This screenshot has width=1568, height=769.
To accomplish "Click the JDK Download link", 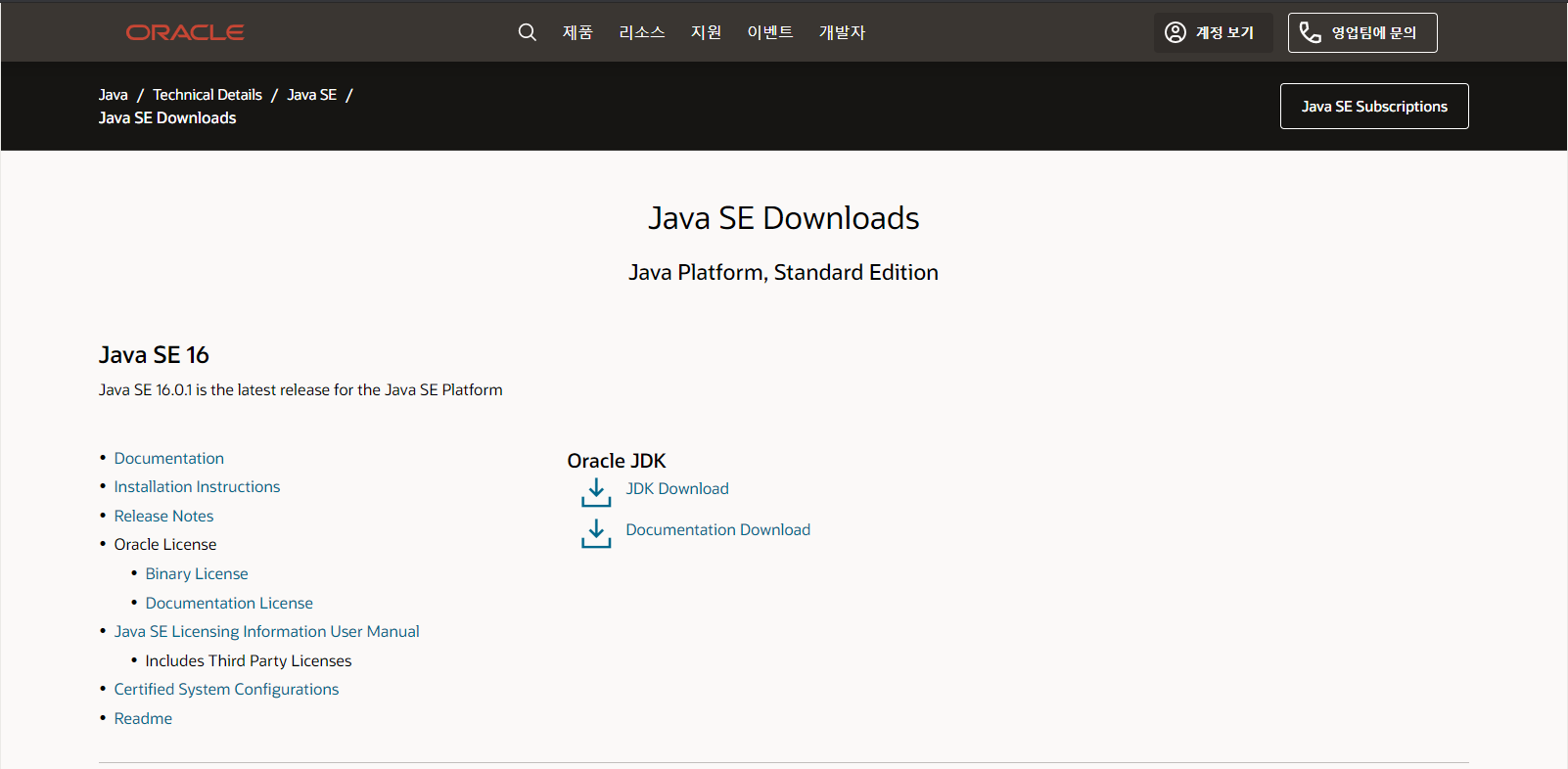I will tap(677, 488).
